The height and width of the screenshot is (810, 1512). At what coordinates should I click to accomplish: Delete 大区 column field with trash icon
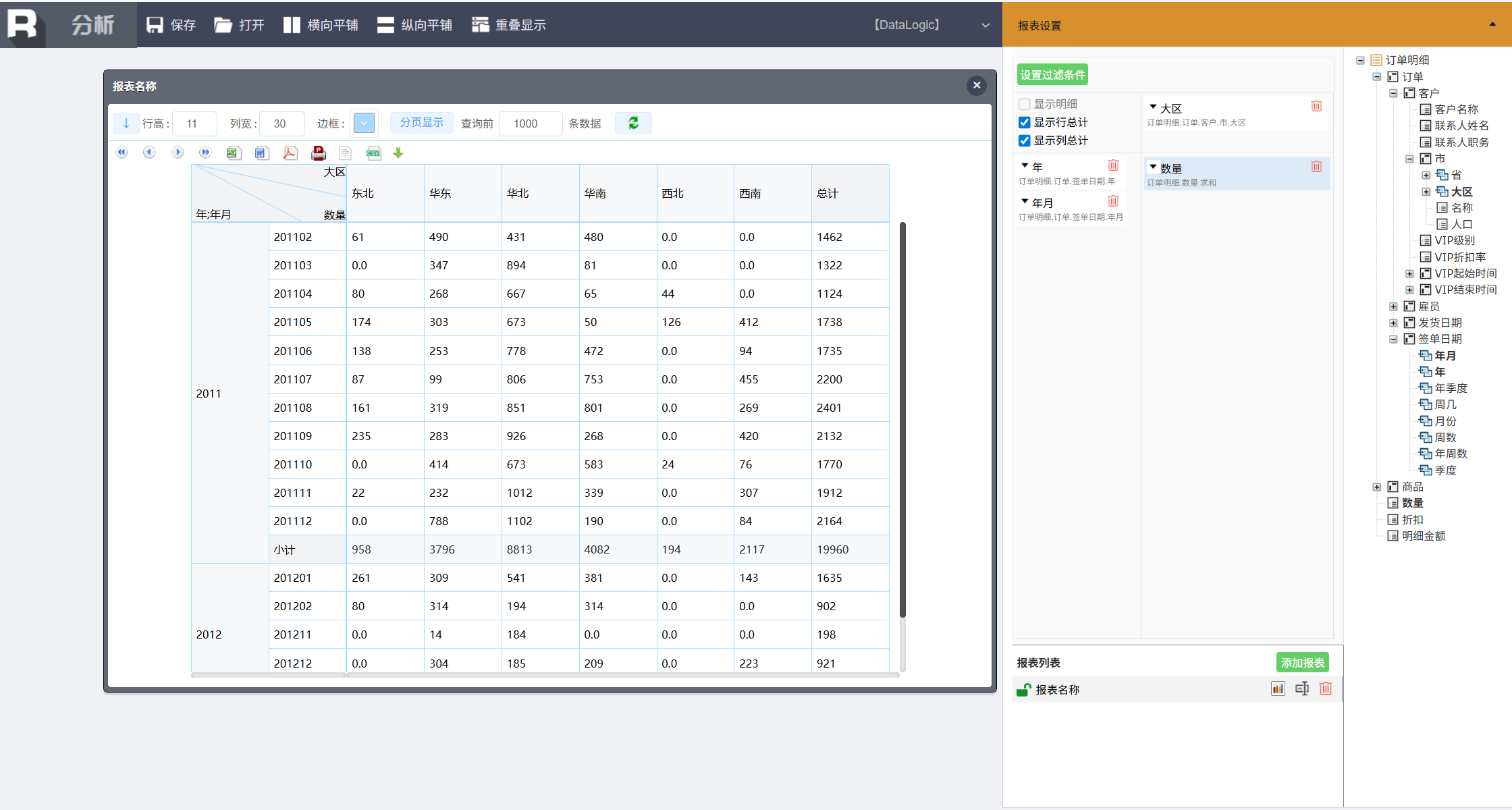(1316, 107)
